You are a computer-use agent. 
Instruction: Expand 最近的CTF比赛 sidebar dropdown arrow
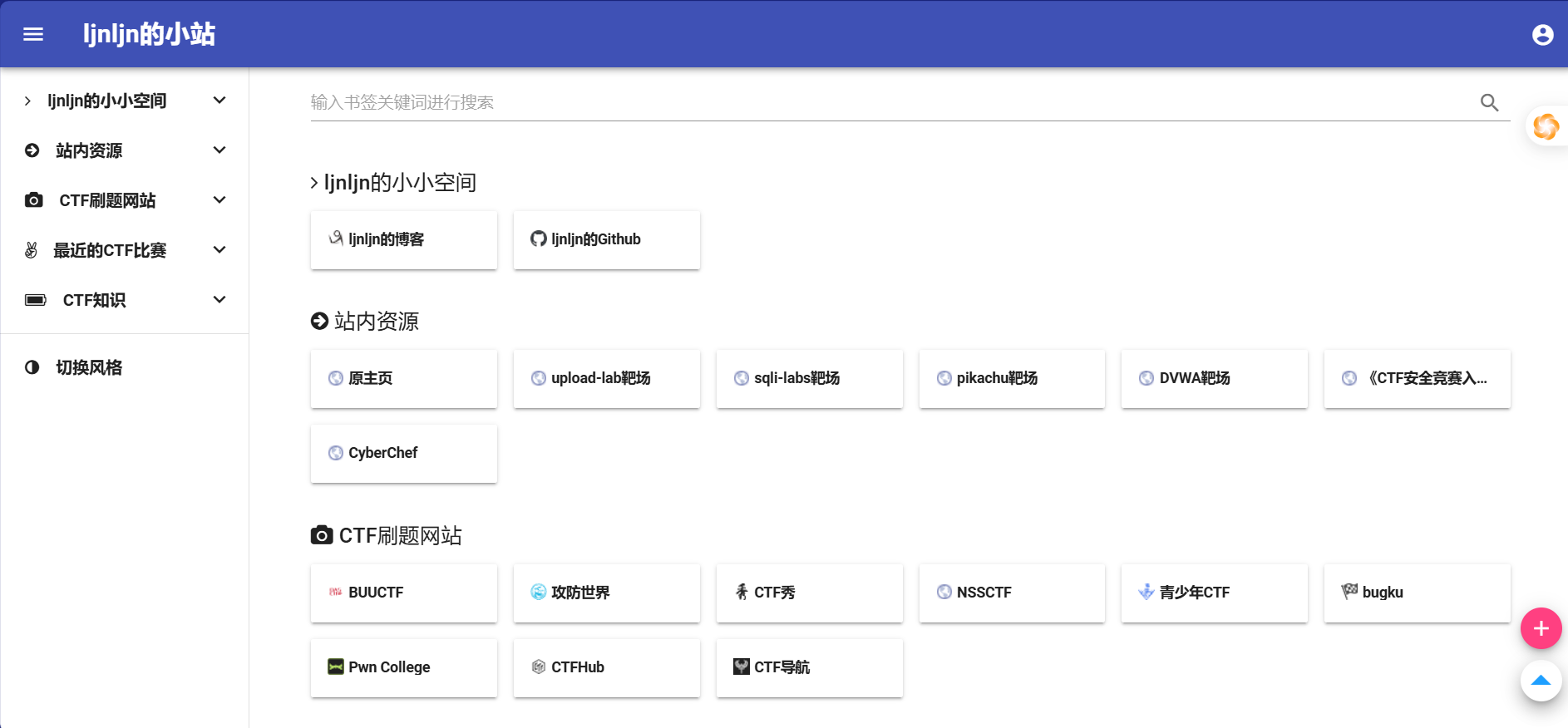(219, 250)
